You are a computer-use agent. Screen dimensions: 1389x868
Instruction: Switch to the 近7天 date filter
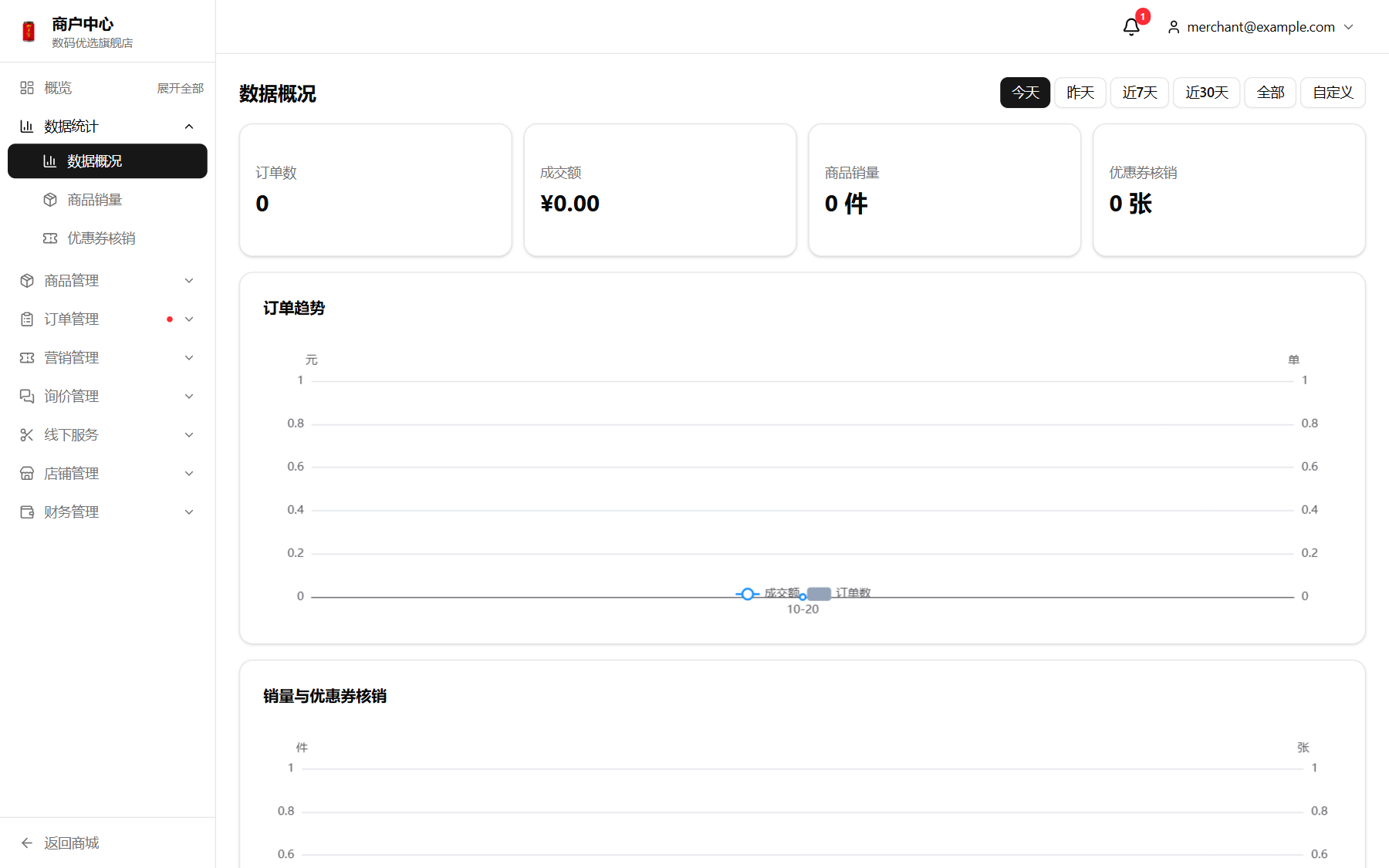(x=1140, y=93)
